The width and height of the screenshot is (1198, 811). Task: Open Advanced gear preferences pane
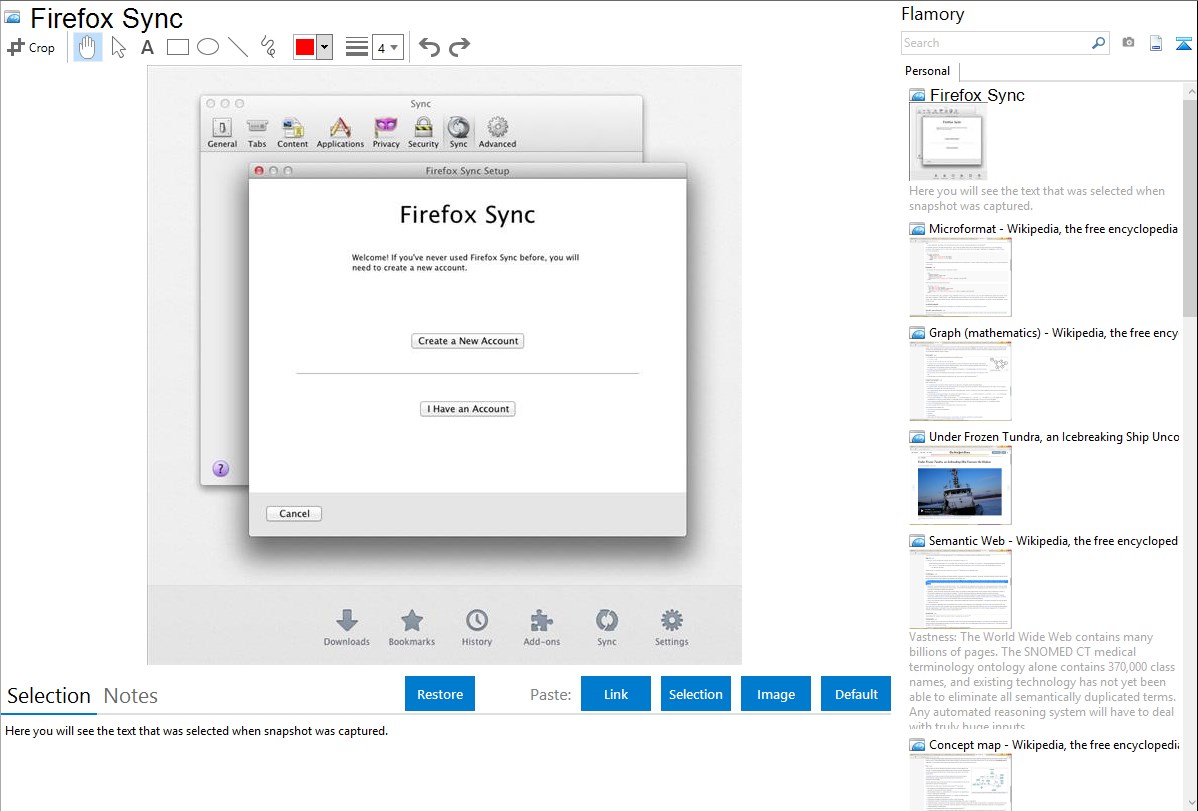click(497, 132)
